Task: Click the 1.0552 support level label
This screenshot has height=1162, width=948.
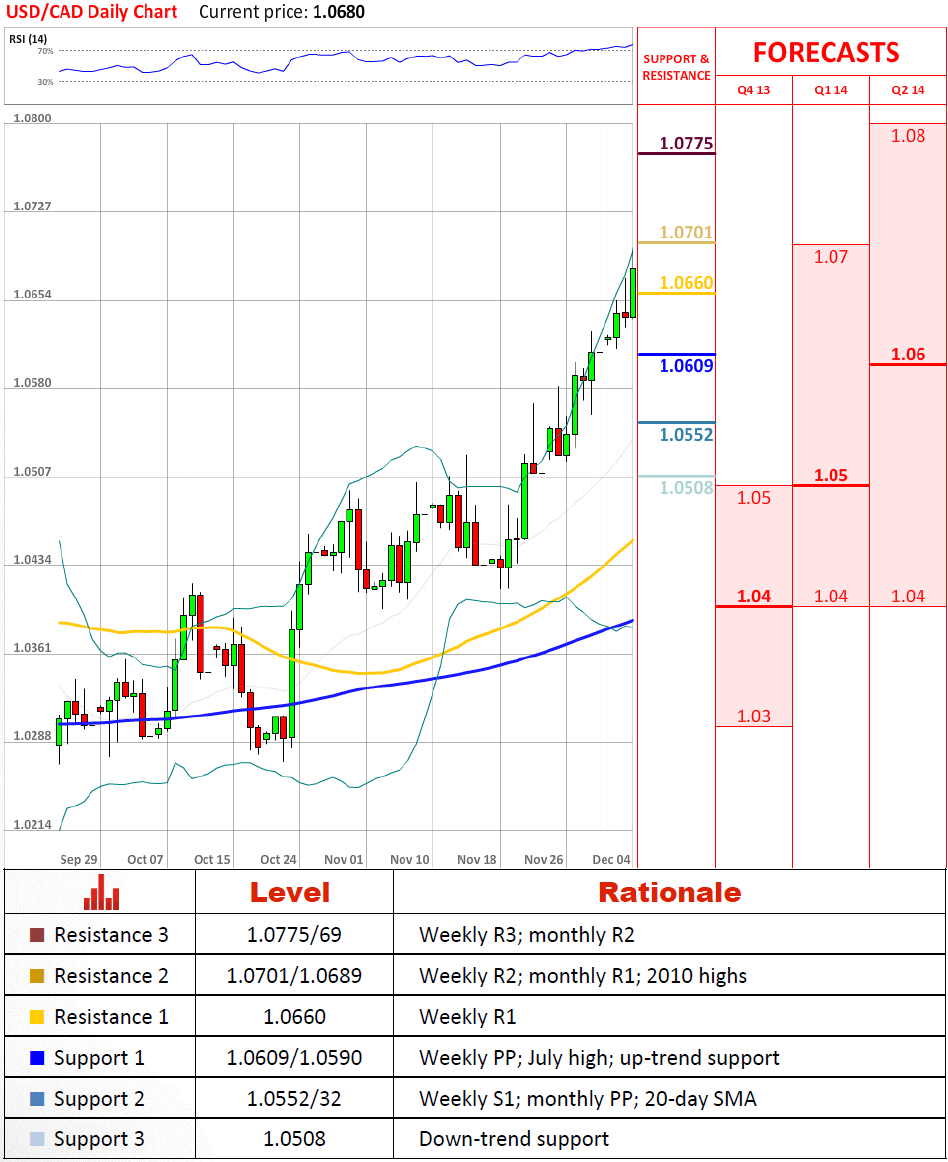Action: (x=686, y=434)
